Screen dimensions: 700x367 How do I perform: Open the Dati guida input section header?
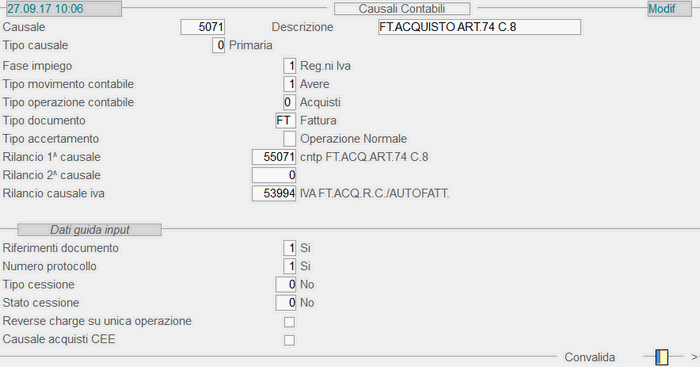(89, 230)
